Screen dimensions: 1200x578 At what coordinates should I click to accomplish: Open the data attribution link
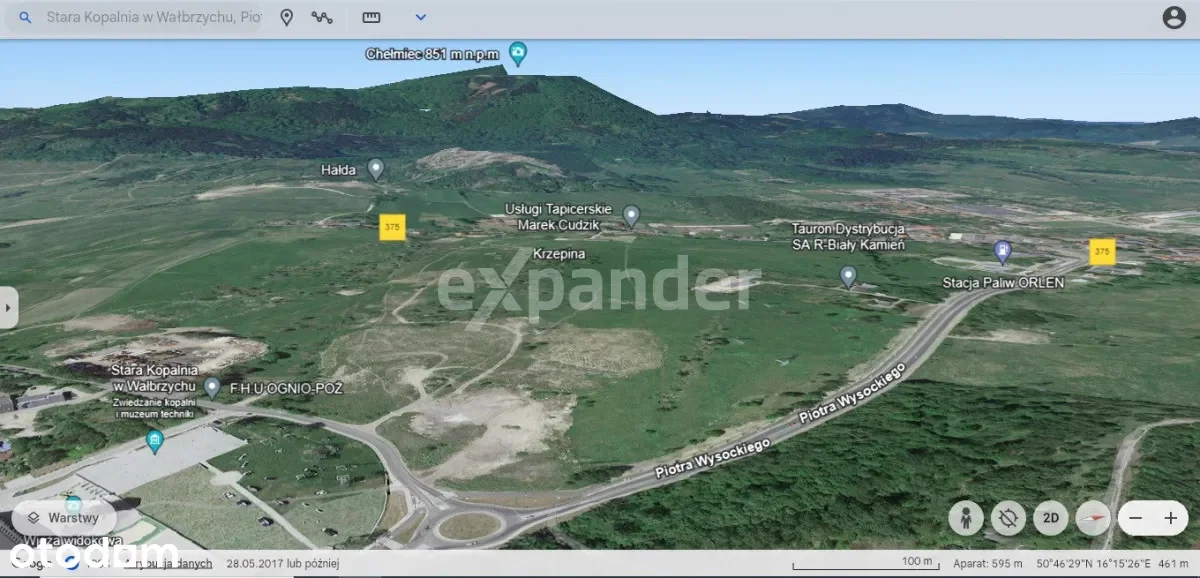click(185, 564)
